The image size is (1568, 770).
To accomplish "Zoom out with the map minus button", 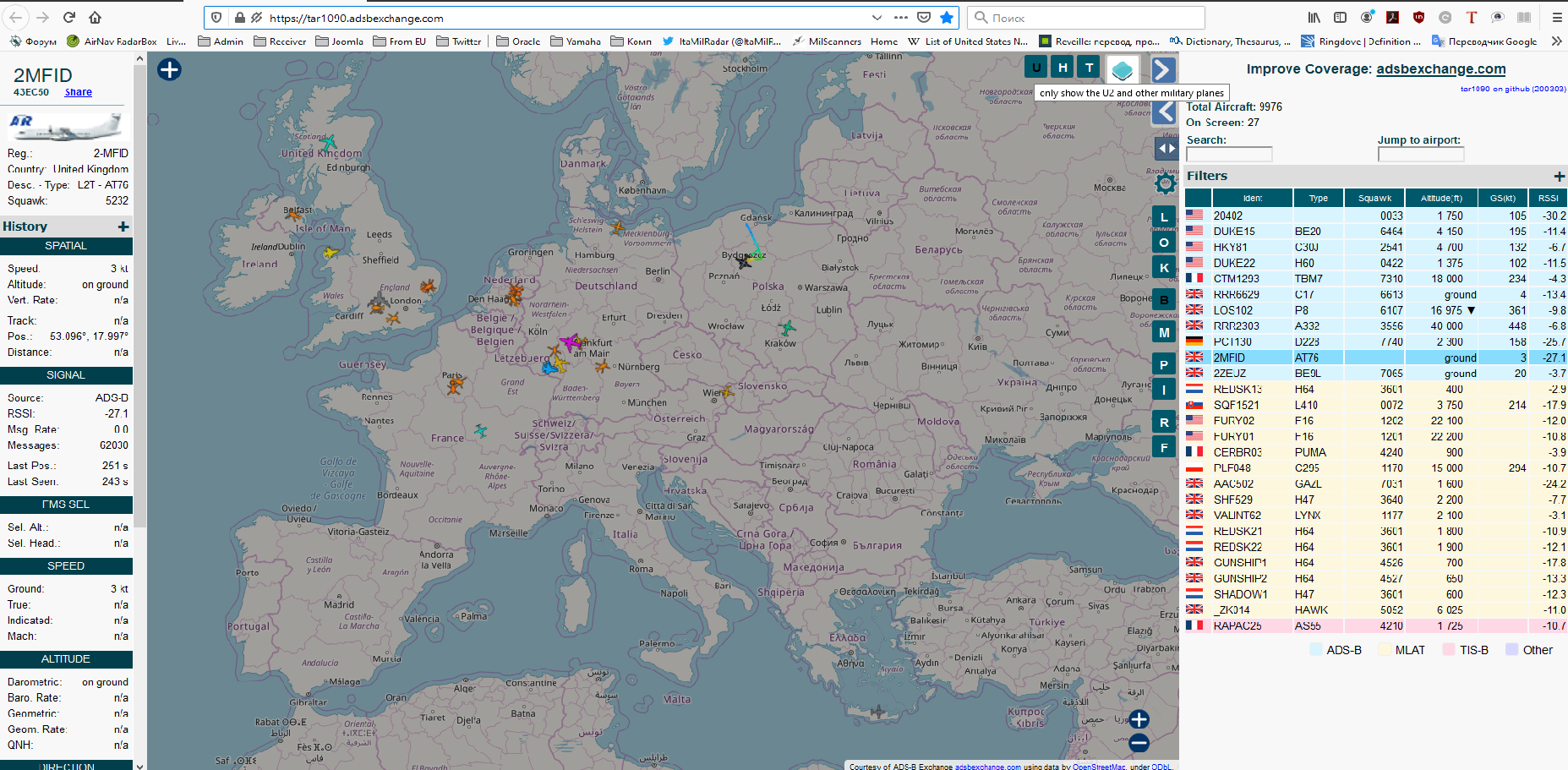I will pos(1139,743).
